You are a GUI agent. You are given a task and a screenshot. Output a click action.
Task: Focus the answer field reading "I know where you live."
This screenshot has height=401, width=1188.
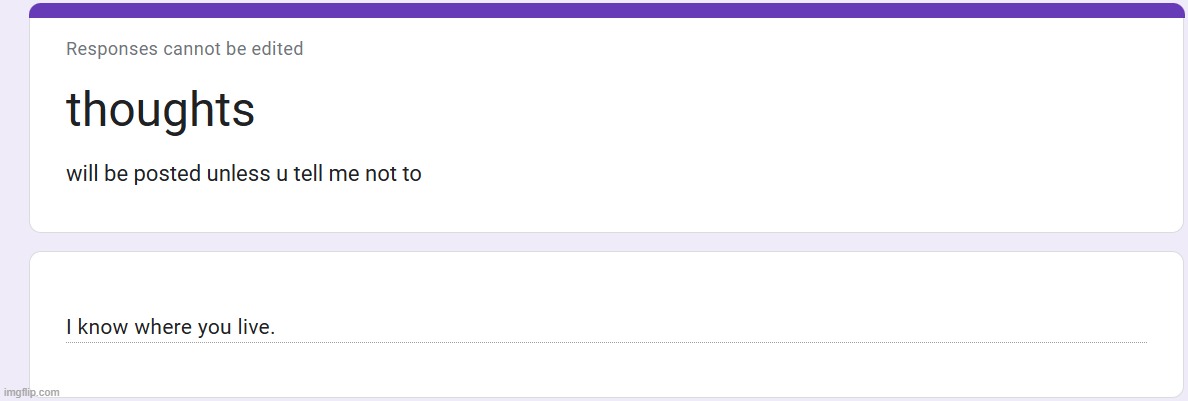click(x=600, y=327)
